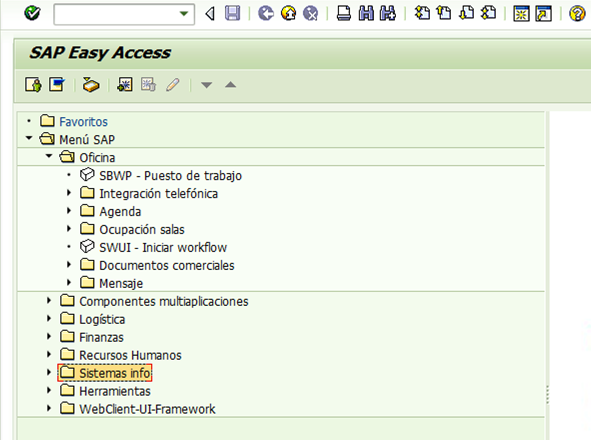Viewport: 591px width, 440px height.
Task: Click the WebClient-UI-Framework label
Action: click(147, 409)
